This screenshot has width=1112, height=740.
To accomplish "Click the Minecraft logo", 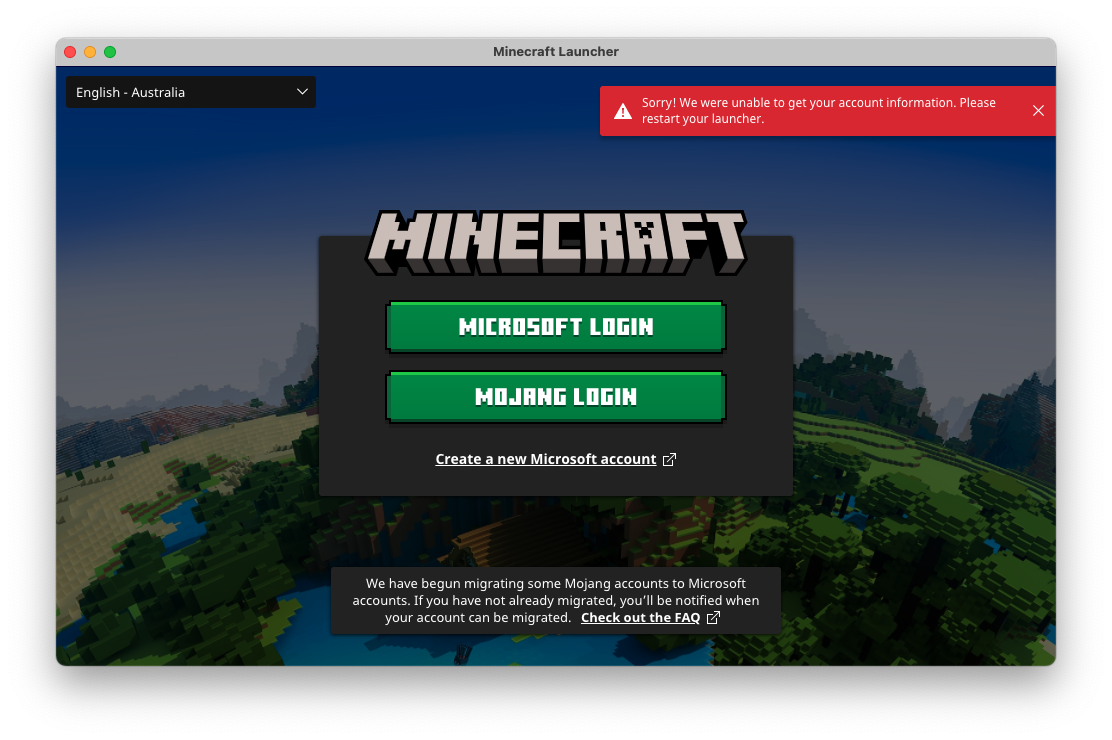I will point(555,242).
